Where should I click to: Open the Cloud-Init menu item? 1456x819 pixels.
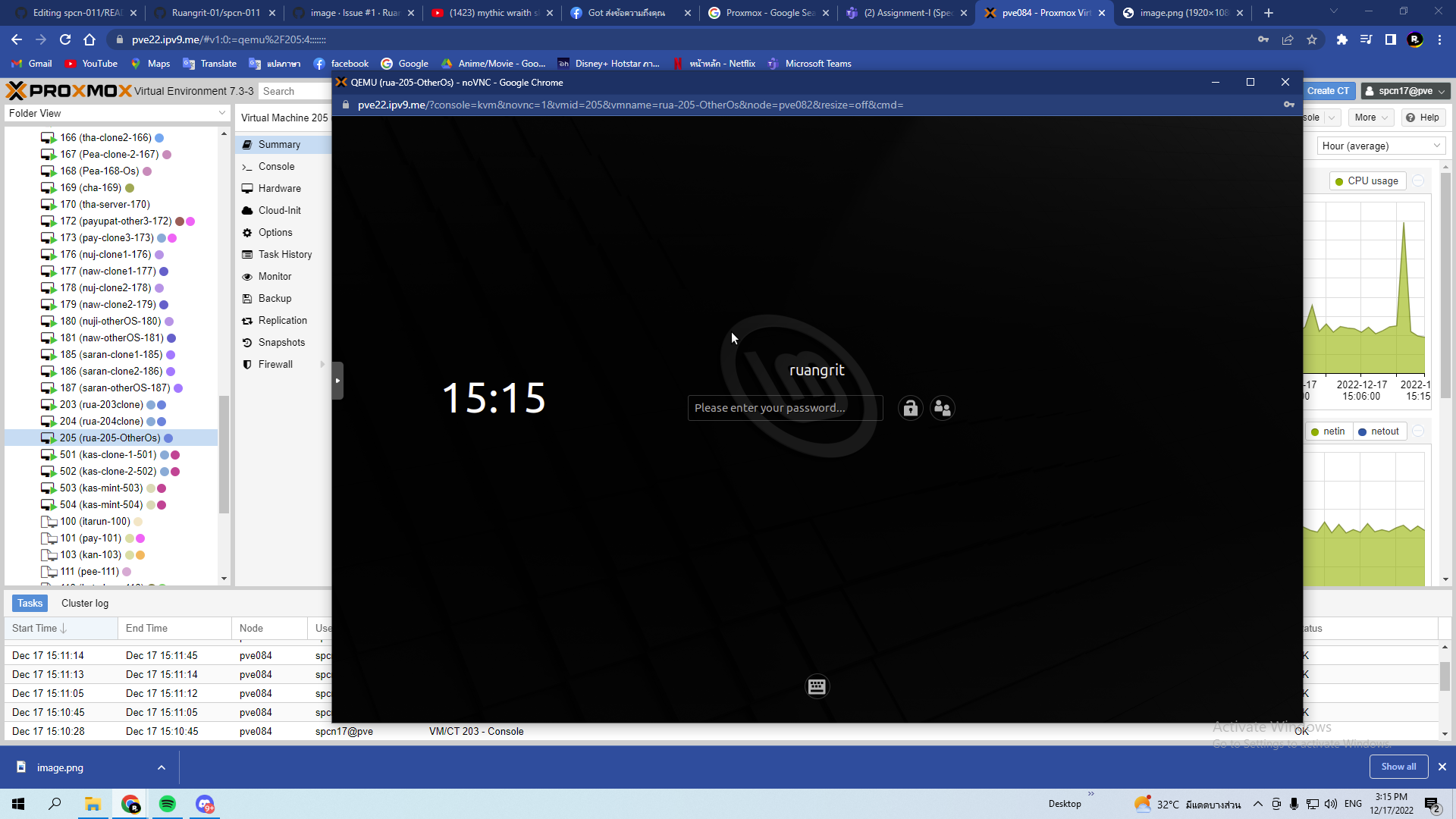pyautogui.click(x=283, y=210)
